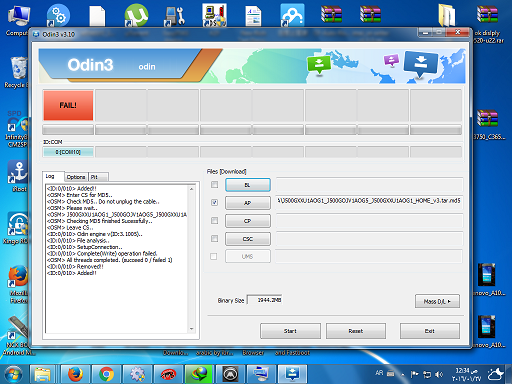
Task: Click the taskbar clock showing 12:34
Action: tap(467, 375)
